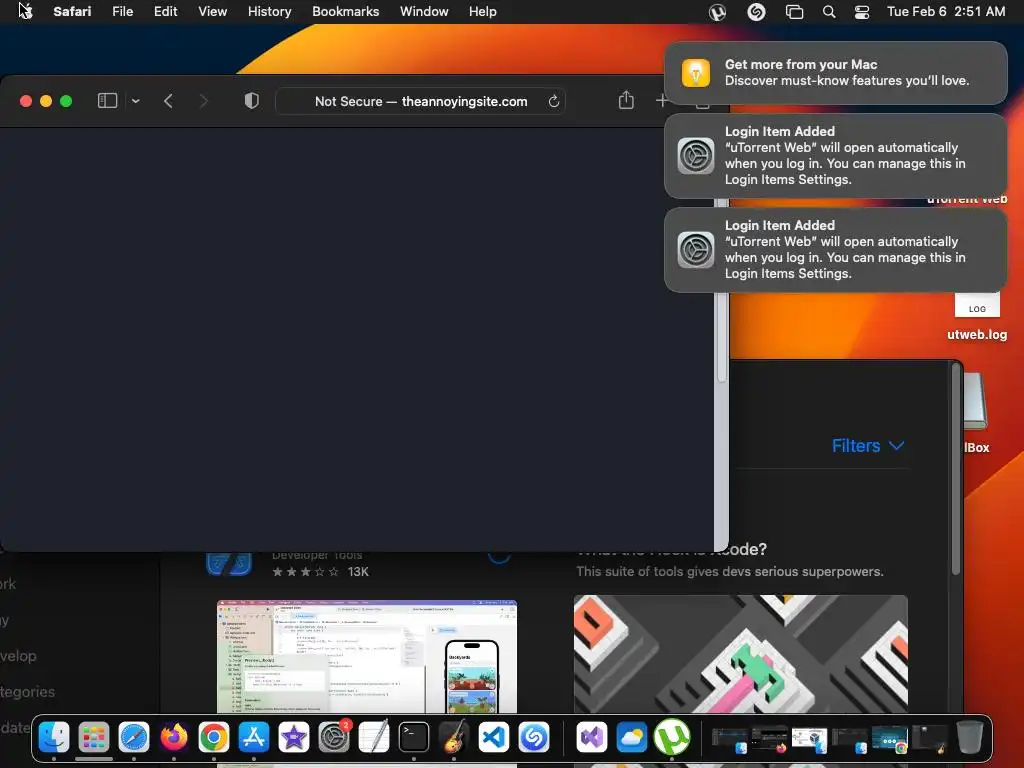Open Safari privacy report shield

pyautogui.click(x=251, y=101)
